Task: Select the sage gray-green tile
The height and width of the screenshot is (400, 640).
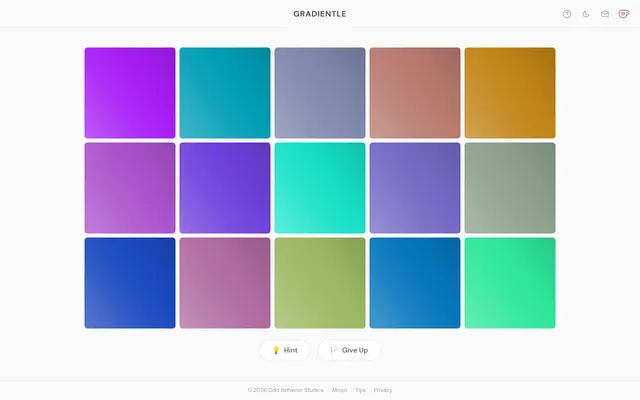Action: [x=510, y=188]
